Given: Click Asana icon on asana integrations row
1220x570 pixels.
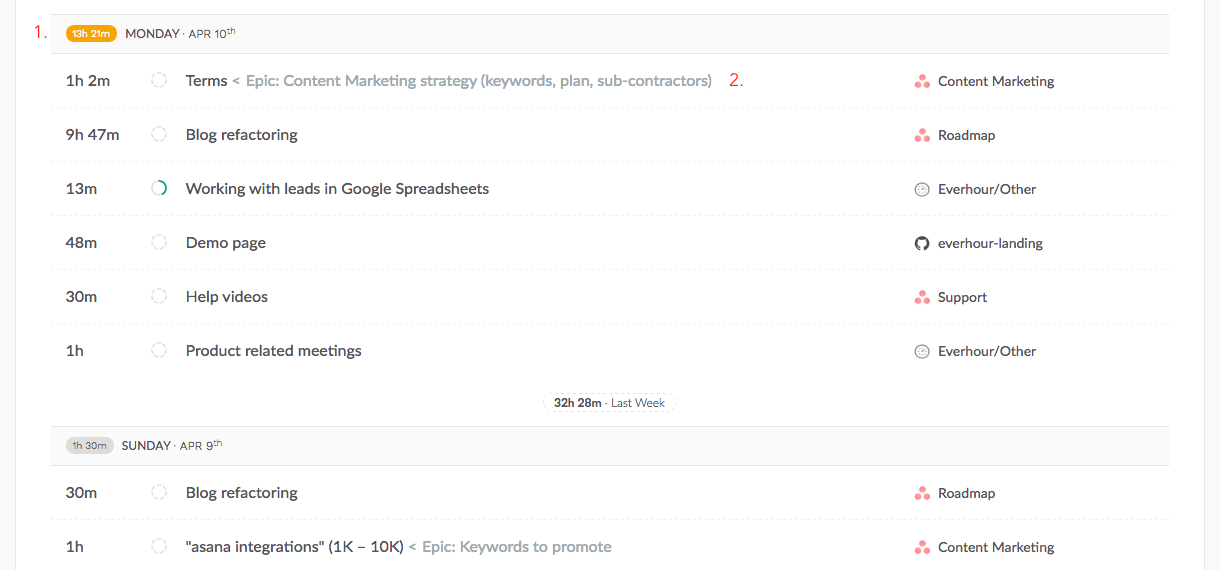Looking at the screenshot, I should coord(922,547).
